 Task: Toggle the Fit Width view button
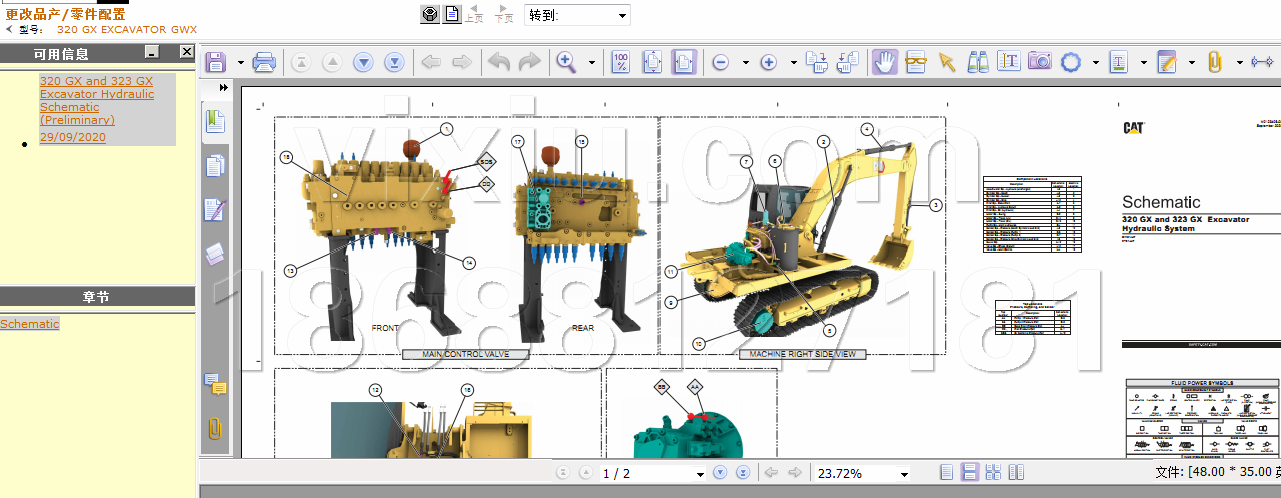click(x=684, y=62)
